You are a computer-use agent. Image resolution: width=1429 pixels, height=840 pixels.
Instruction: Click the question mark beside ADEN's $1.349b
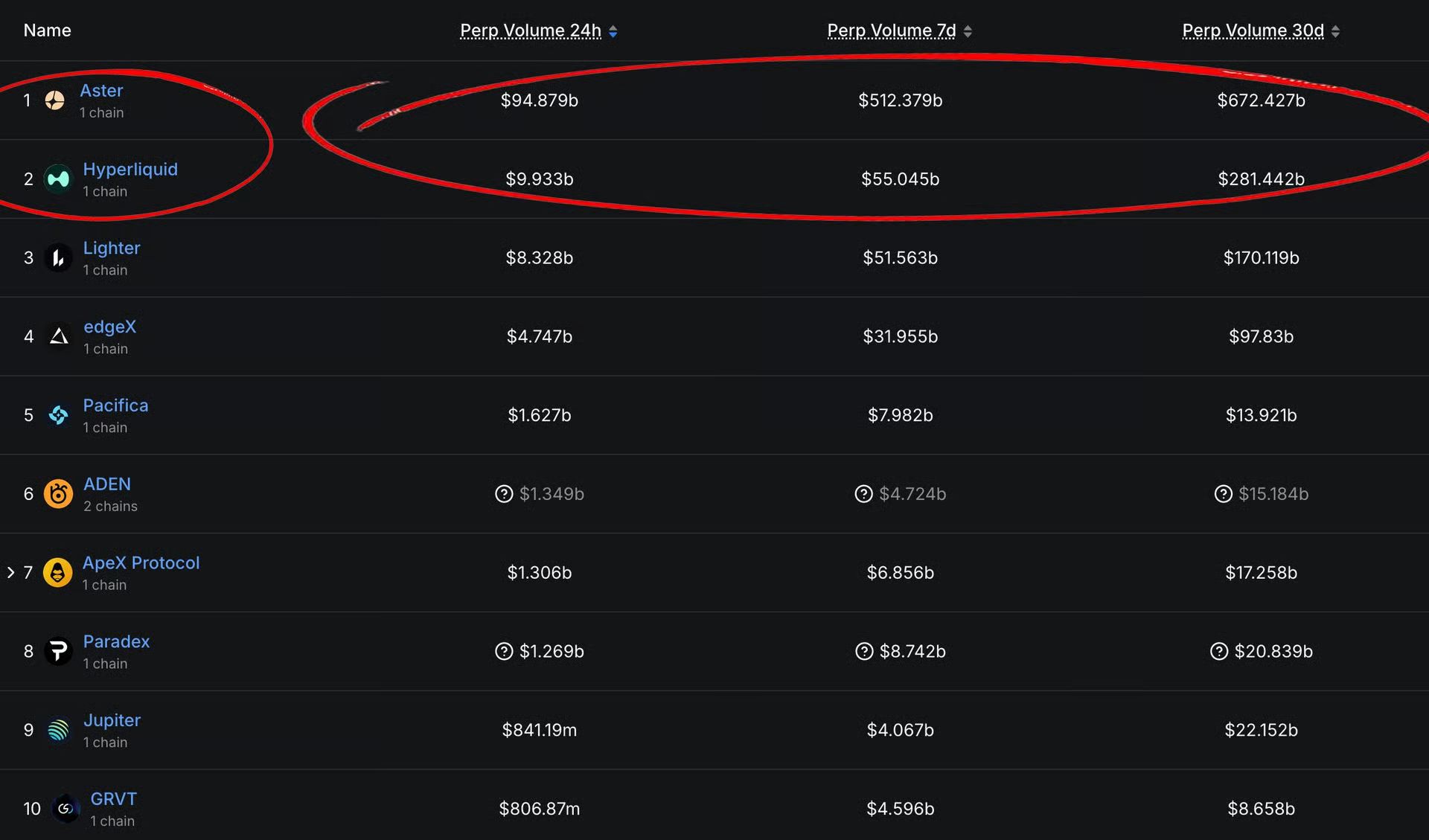pyautogui.click(x=504, y=494)
